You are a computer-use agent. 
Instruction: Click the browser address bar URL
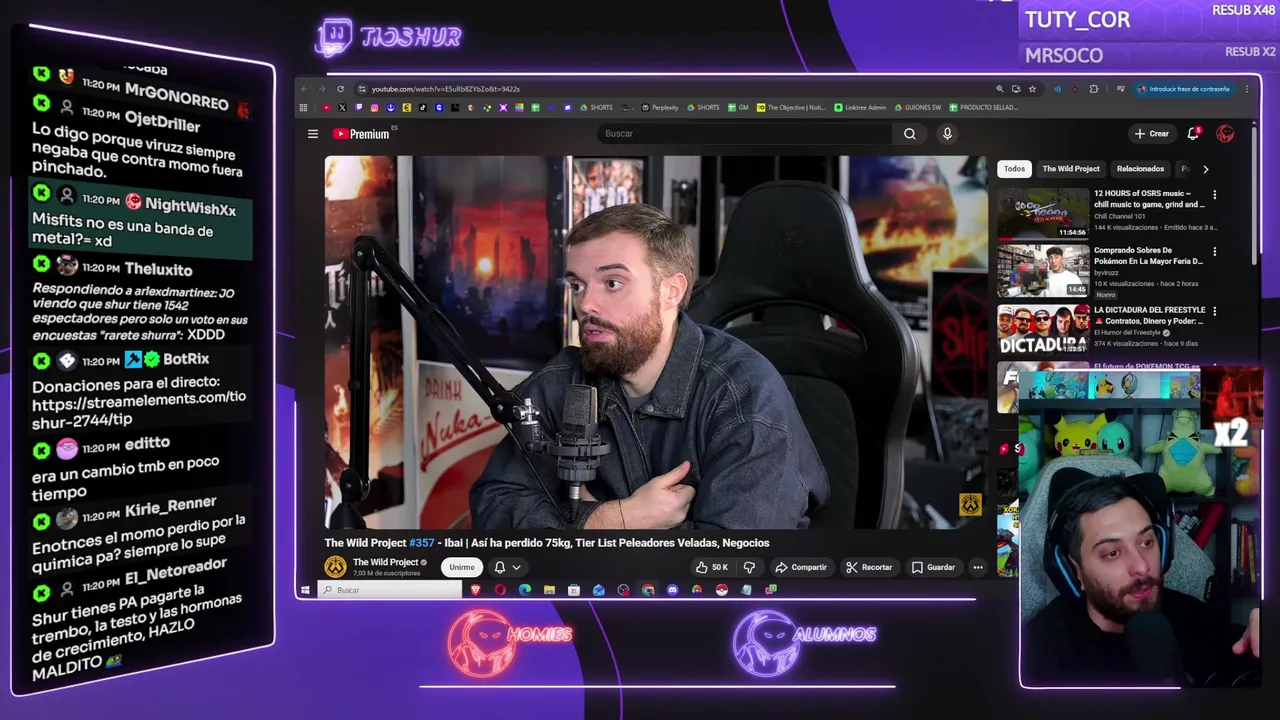[x=445, y=89]
